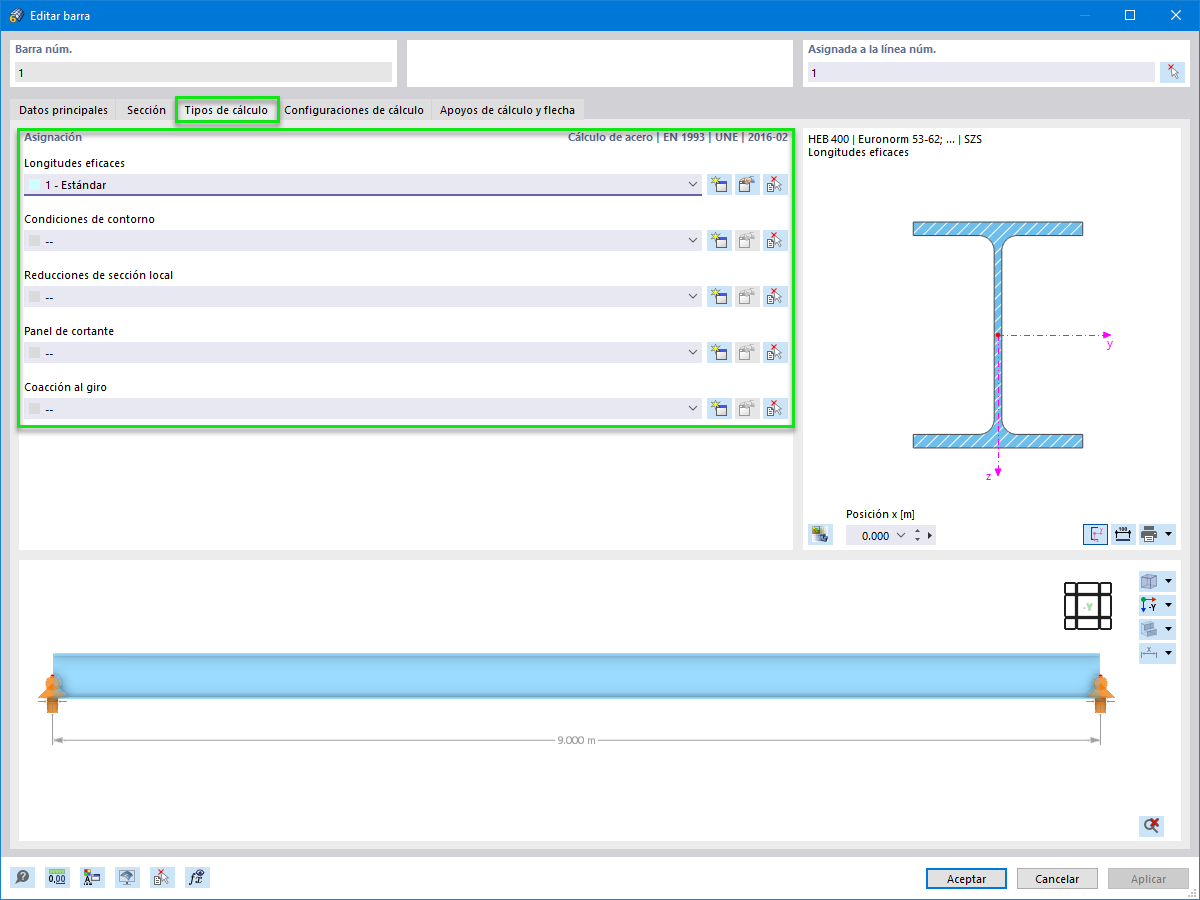The image size is (1200, 900).
Task: Click the -Y axis view icon
Action: [x=1149, y=605]
